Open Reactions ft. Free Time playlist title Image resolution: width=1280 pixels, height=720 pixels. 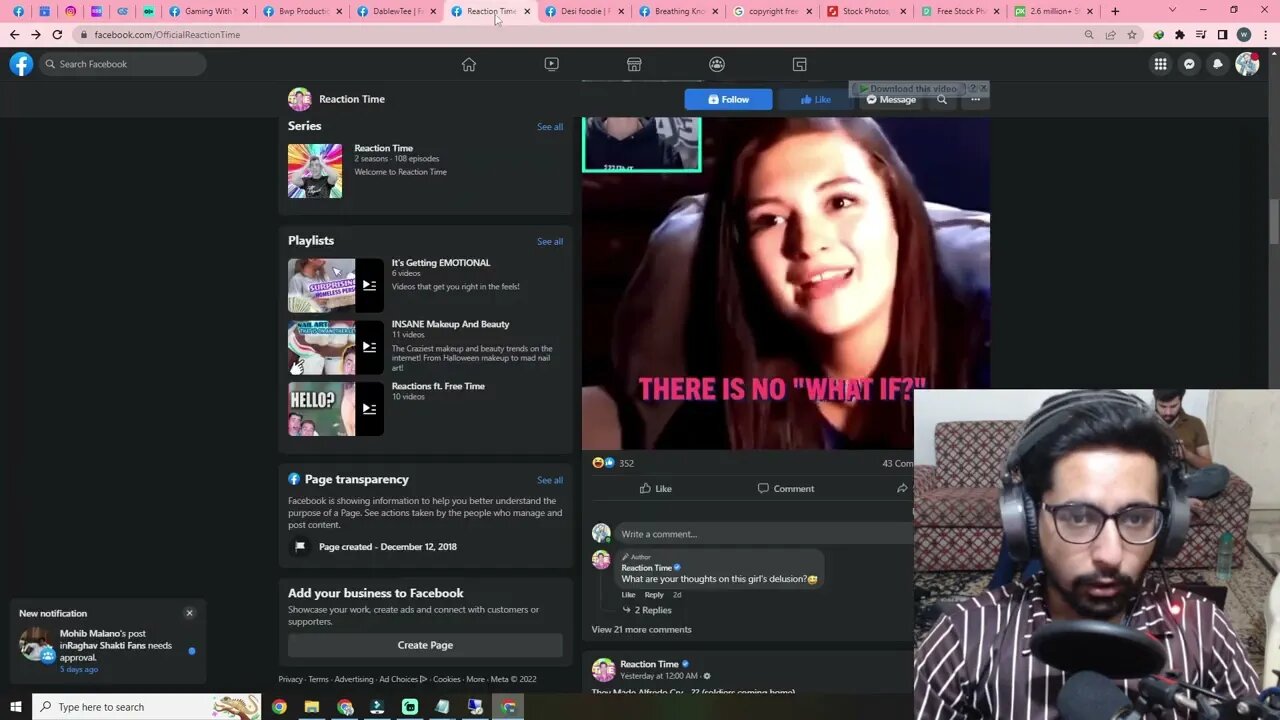438,386
